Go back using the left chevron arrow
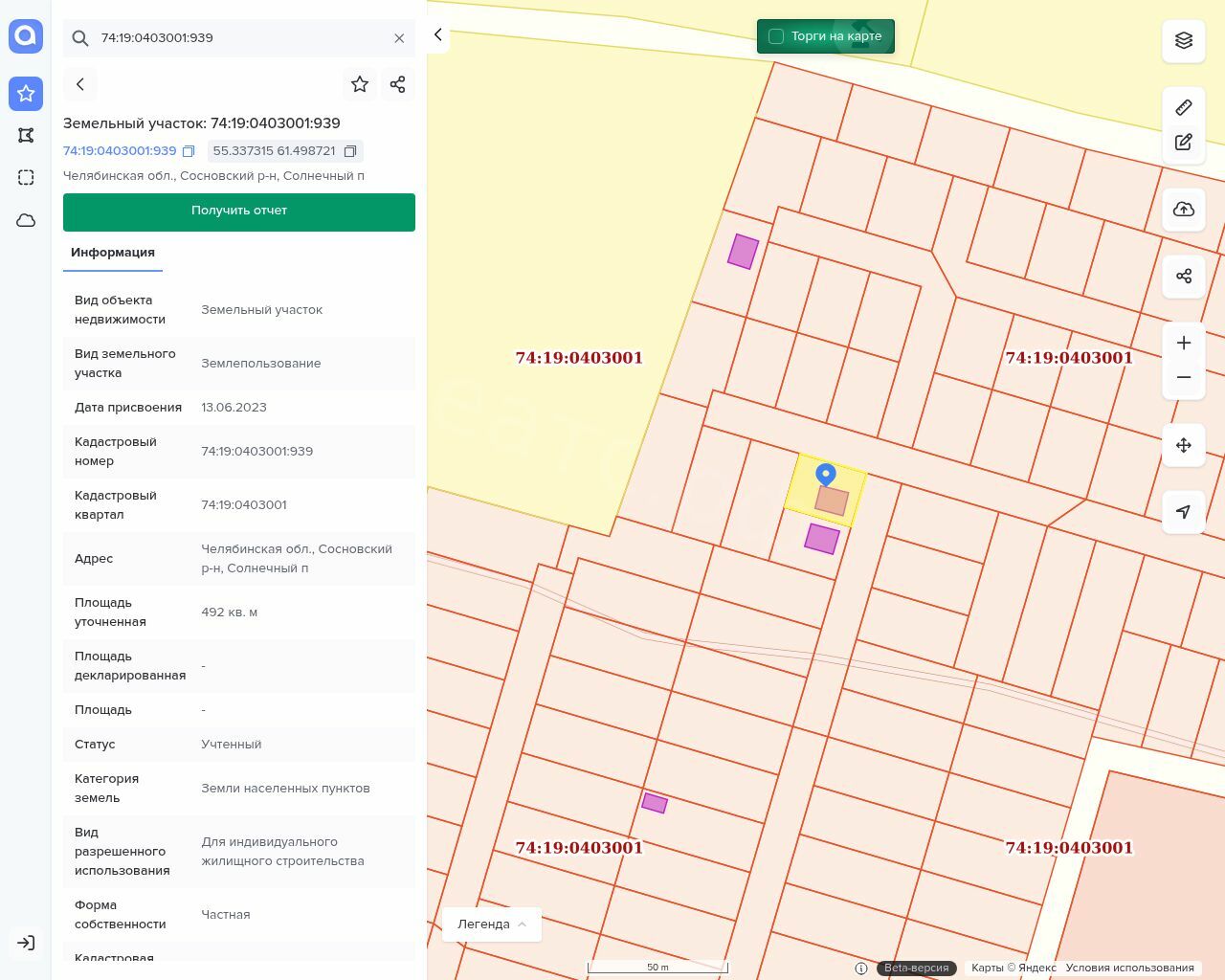Viewport: 1225px width, 980px height. tap(80, 84)
